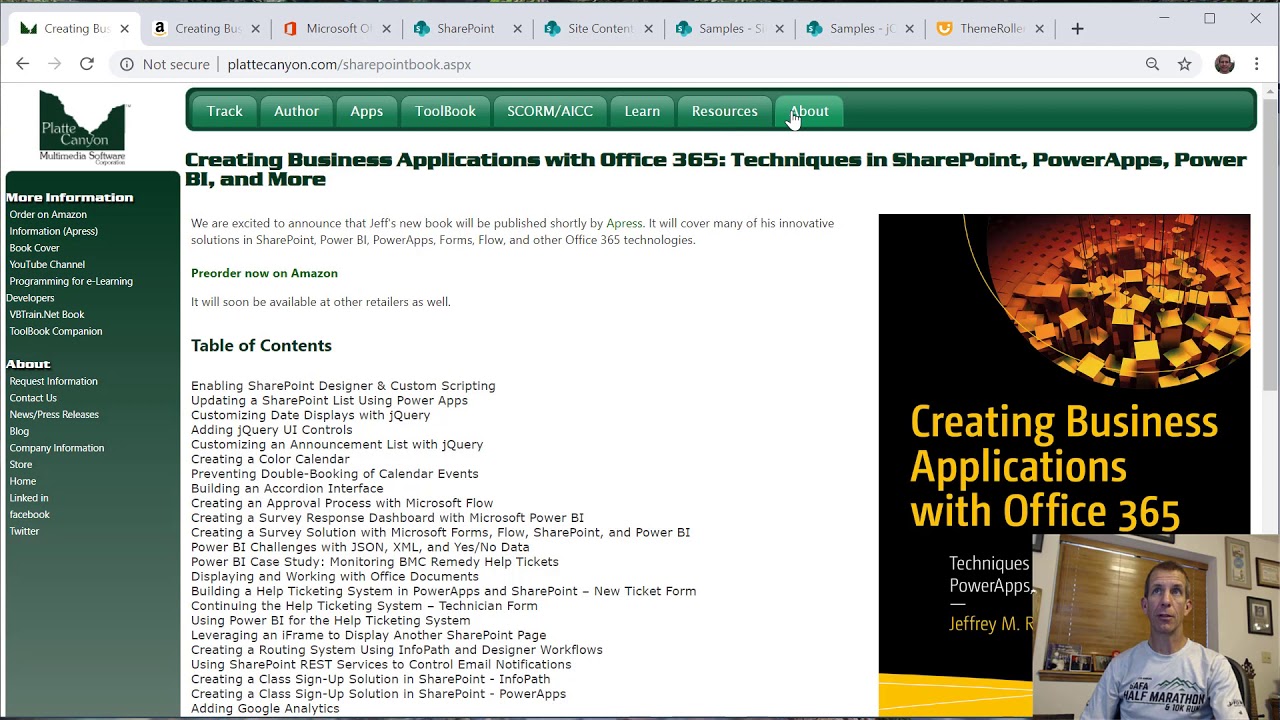Open the About menu in navigation bar

tap(809, 111)
